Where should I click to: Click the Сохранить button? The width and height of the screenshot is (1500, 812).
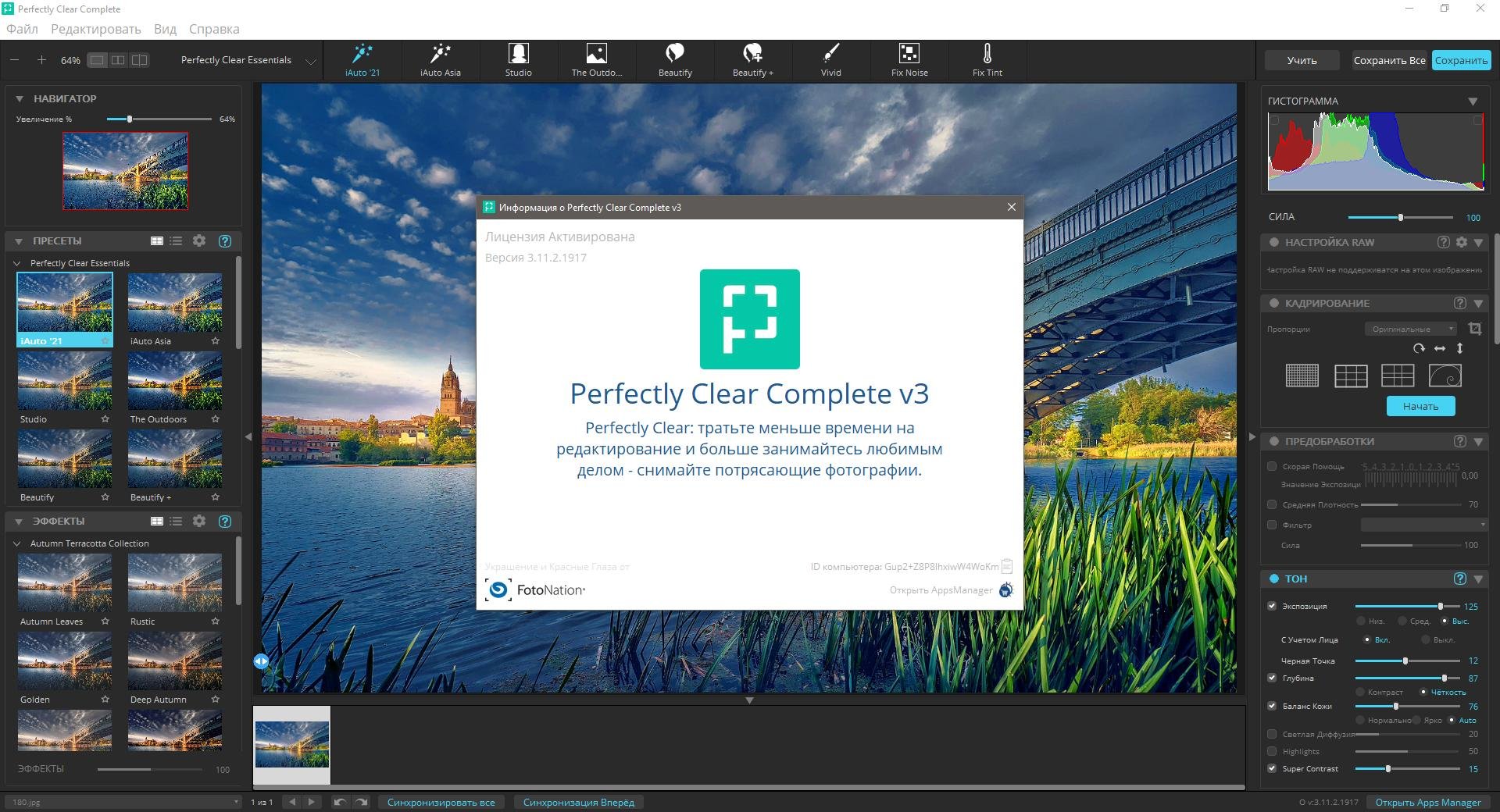(1460, 60)
